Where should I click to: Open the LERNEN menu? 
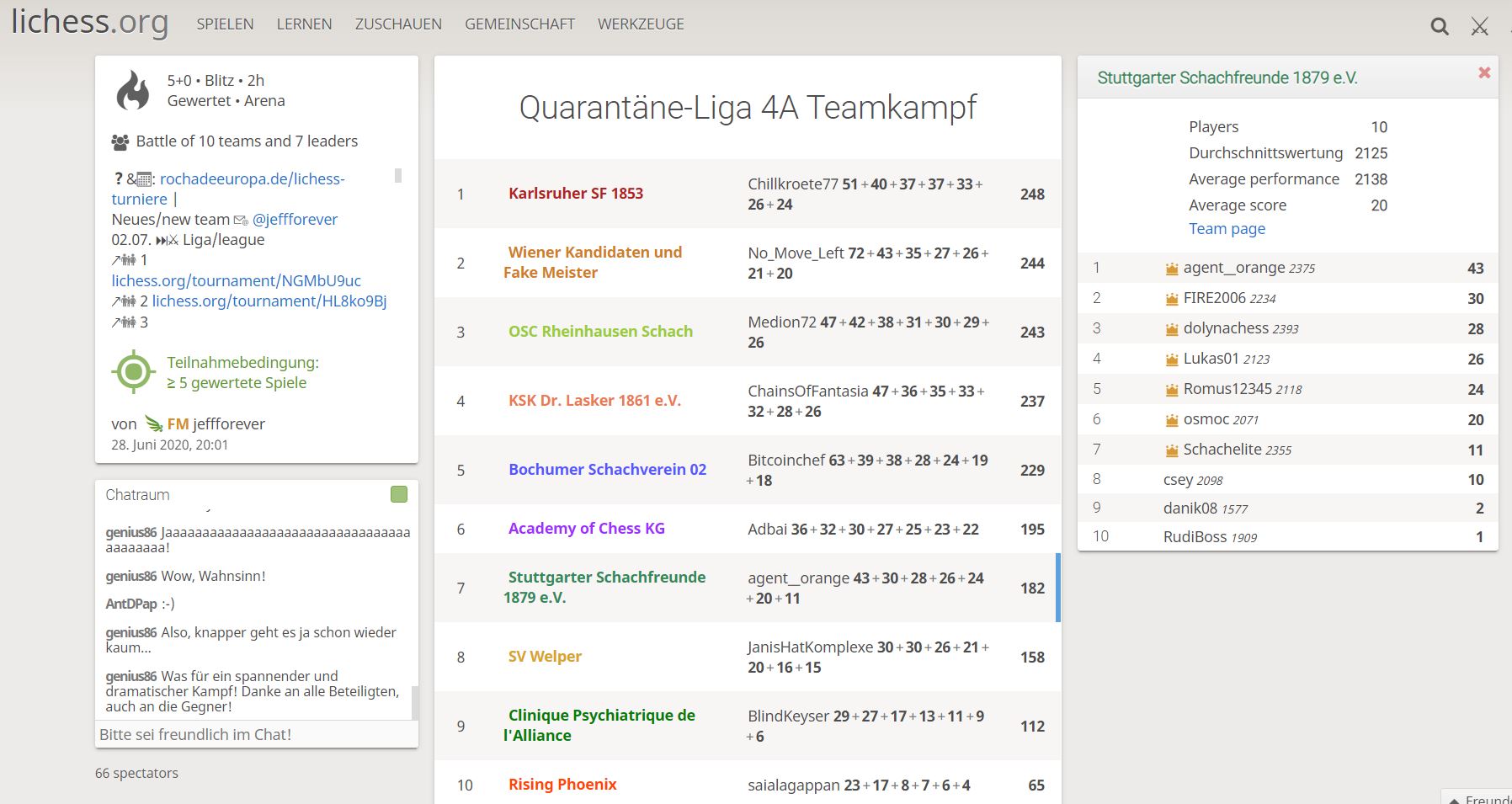coord(304,24)
